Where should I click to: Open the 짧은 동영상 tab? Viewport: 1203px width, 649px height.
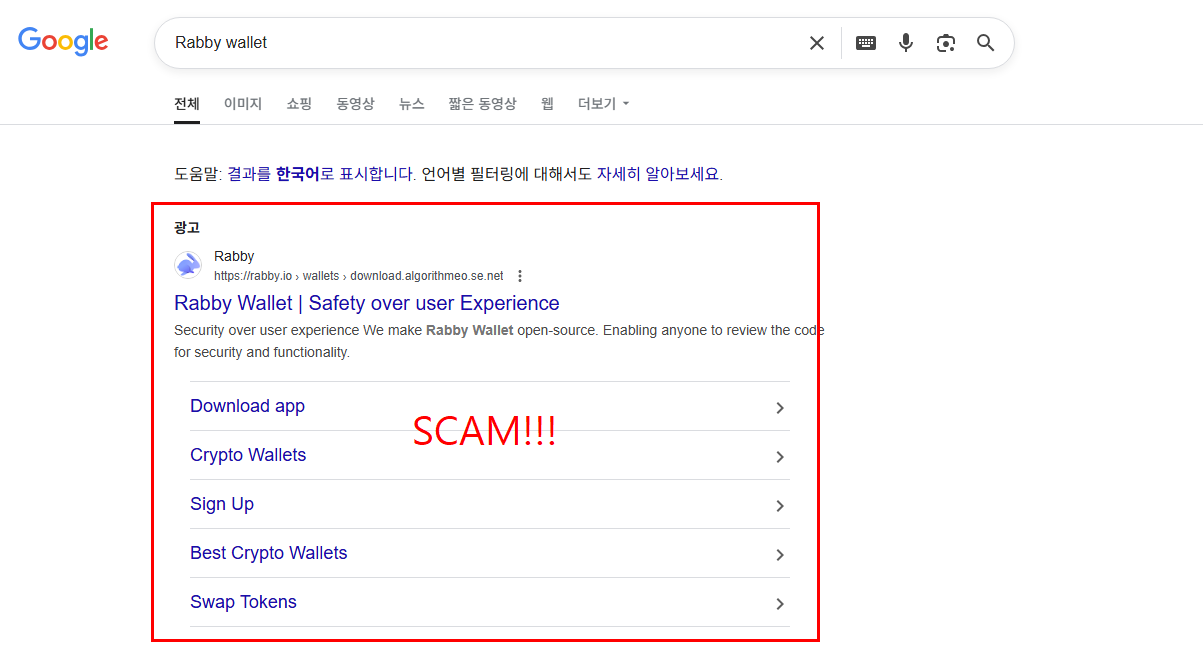tap(482, 104)
